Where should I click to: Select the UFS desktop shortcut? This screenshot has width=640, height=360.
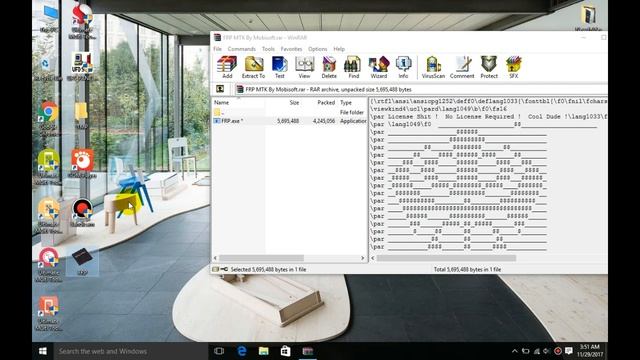82,67
